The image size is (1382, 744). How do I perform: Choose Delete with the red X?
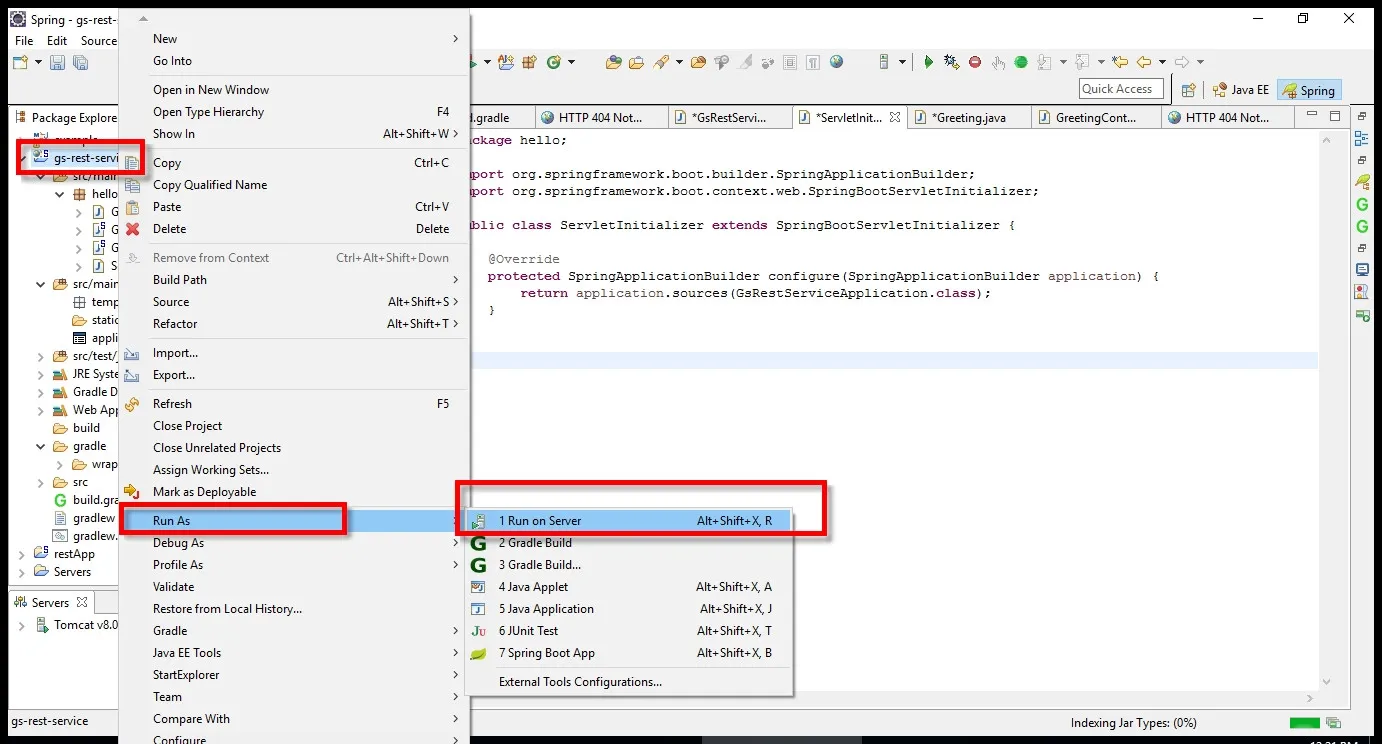tap(294, 229)
